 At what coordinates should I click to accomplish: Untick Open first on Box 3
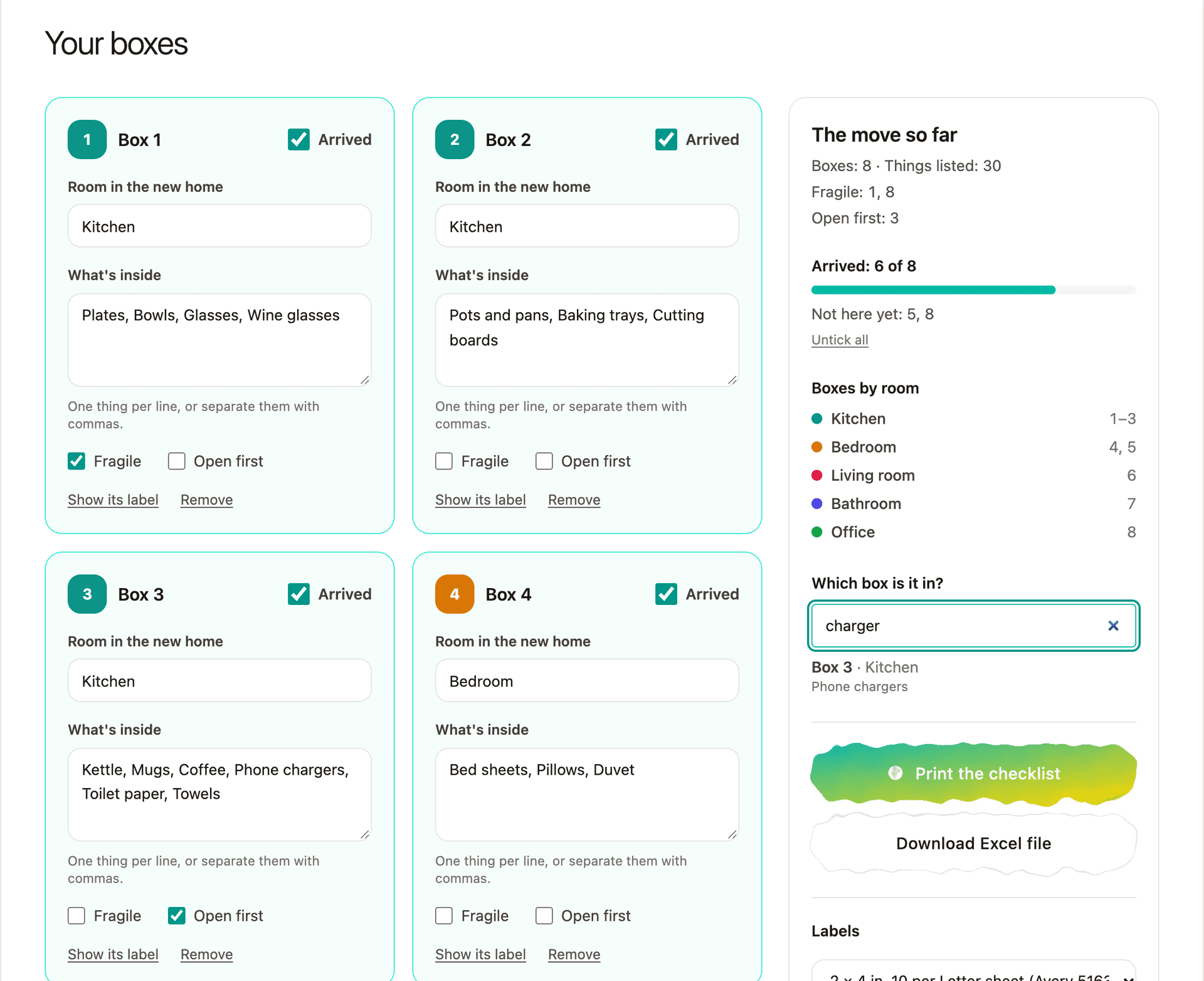pyautogui.click(x=177, y=916)
